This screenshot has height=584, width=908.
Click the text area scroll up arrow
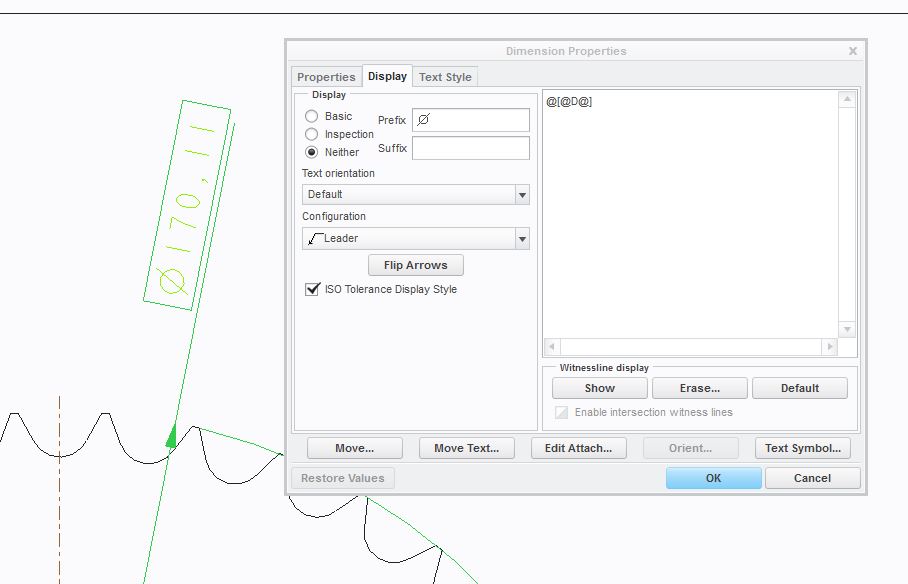[847, 99]
